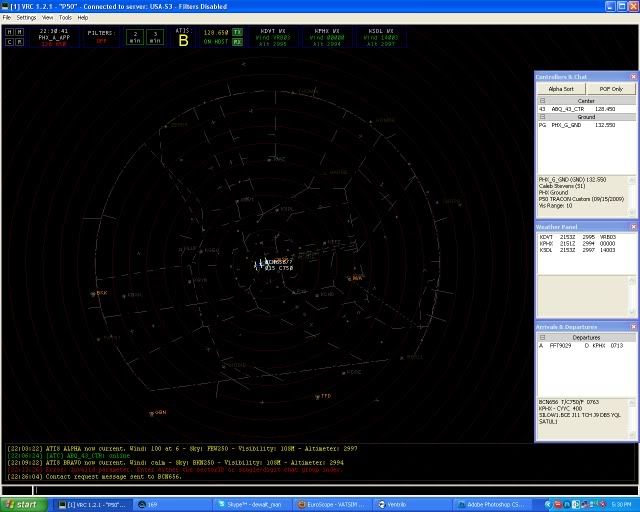This screenshot has height=512, width=640.
Task: Collapse the Ground controller group
Action: click(542, 117)
